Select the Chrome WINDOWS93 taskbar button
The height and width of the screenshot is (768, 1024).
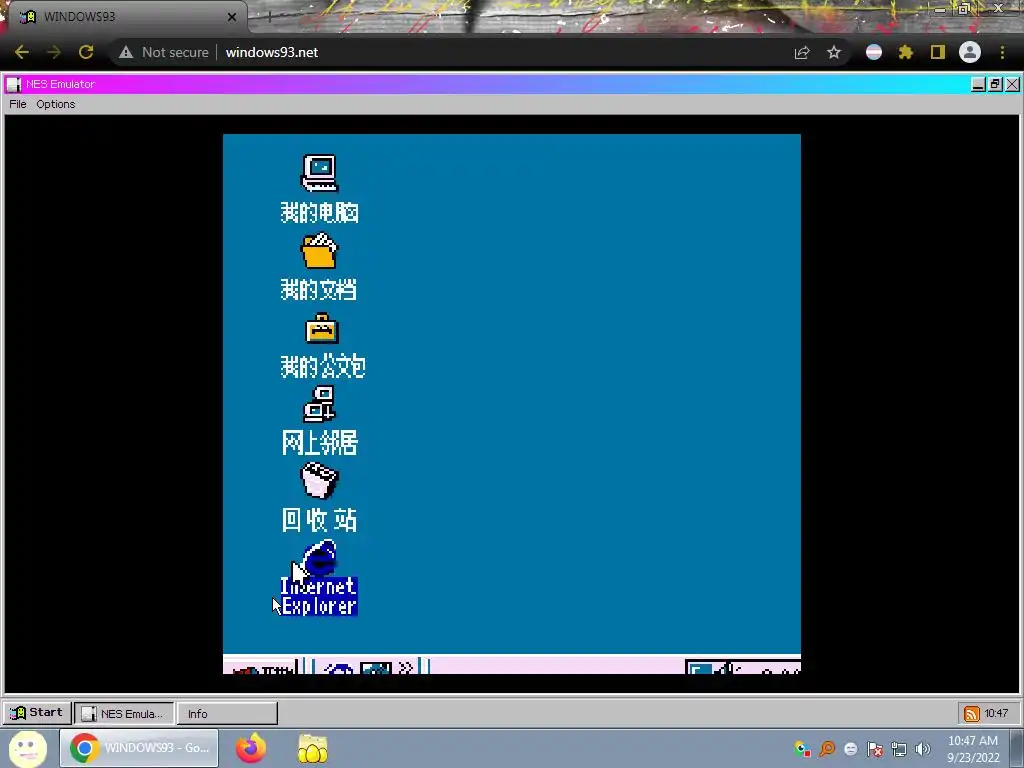coord(139,748)
